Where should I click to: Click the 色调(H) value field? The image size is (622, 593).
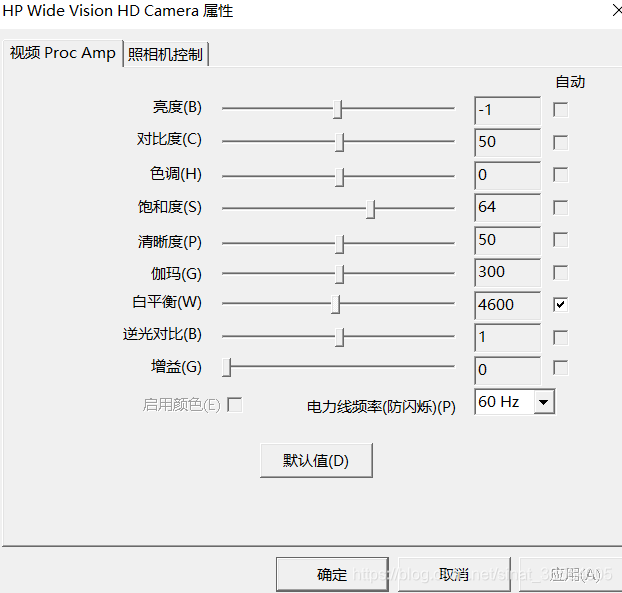pyautogui.click(x=507, y=175)
